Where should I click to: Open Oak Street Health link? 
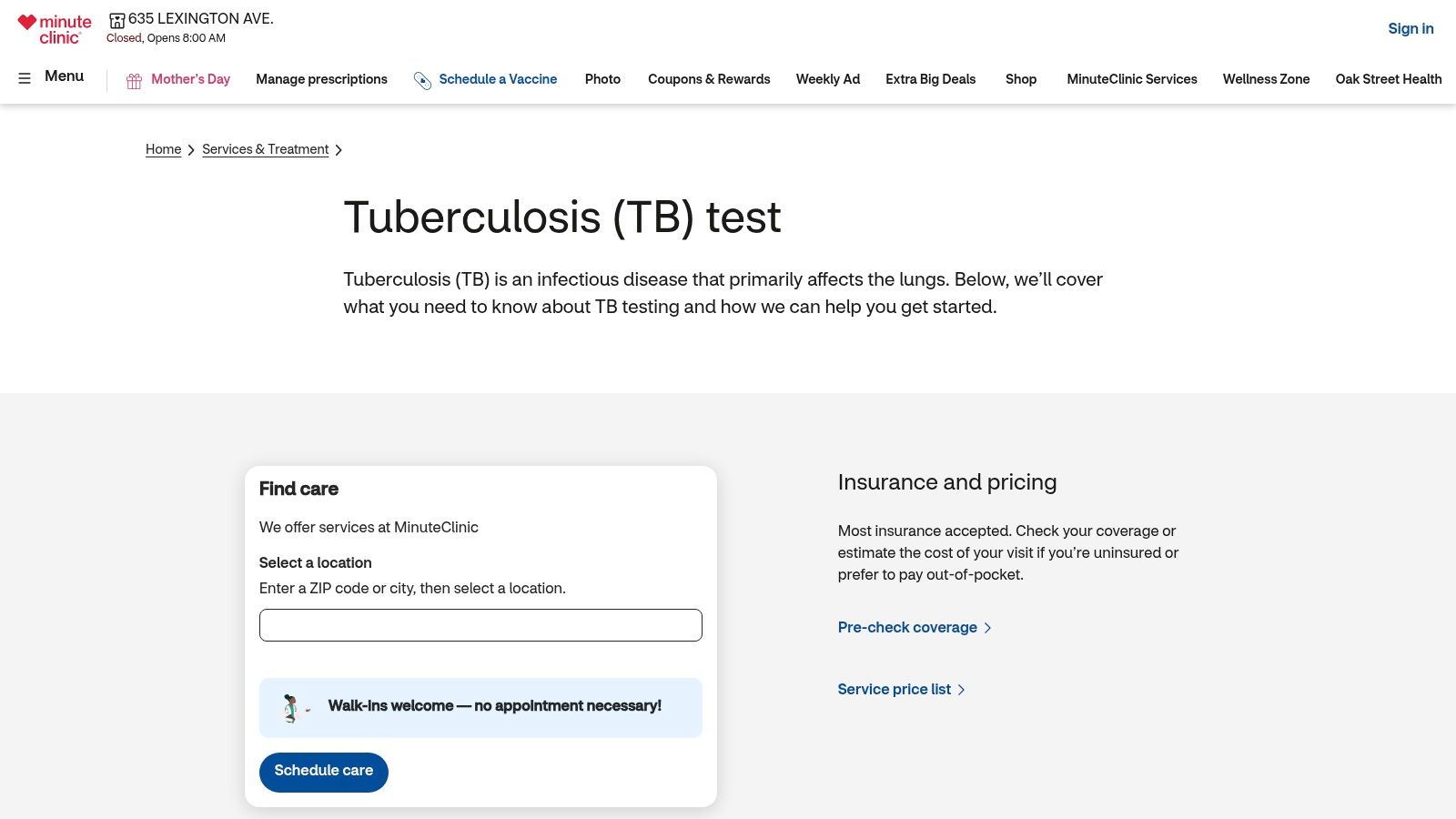1388,79
